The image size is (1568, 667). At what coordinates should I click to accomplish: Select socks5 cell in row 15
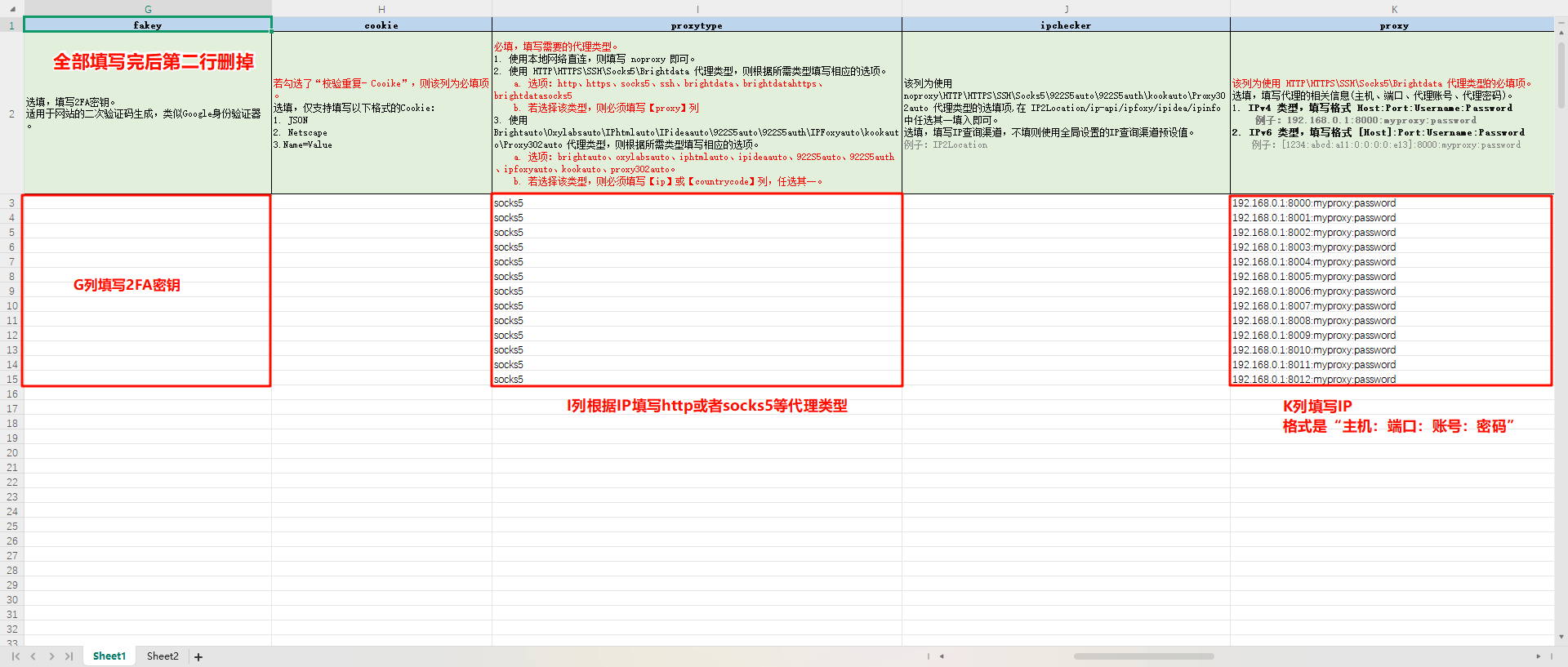[x=697, y=380]
